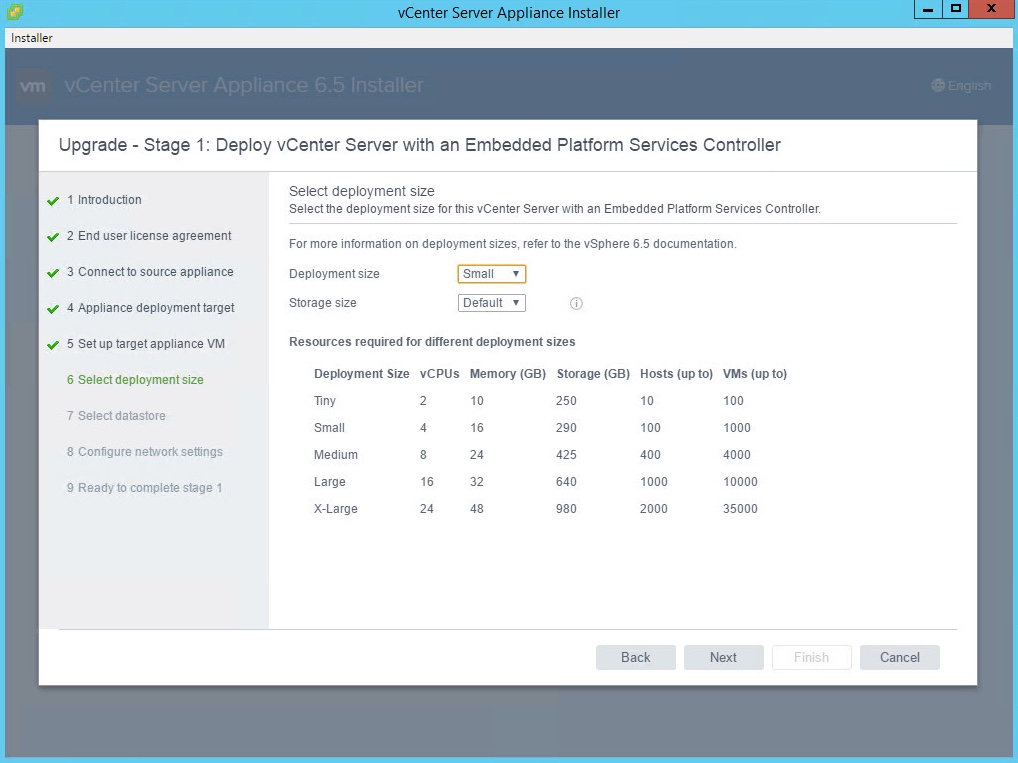This screenshot has width=1018, height=763.
Task: Click the storage size info icon
Action: (x=576, y=304)
